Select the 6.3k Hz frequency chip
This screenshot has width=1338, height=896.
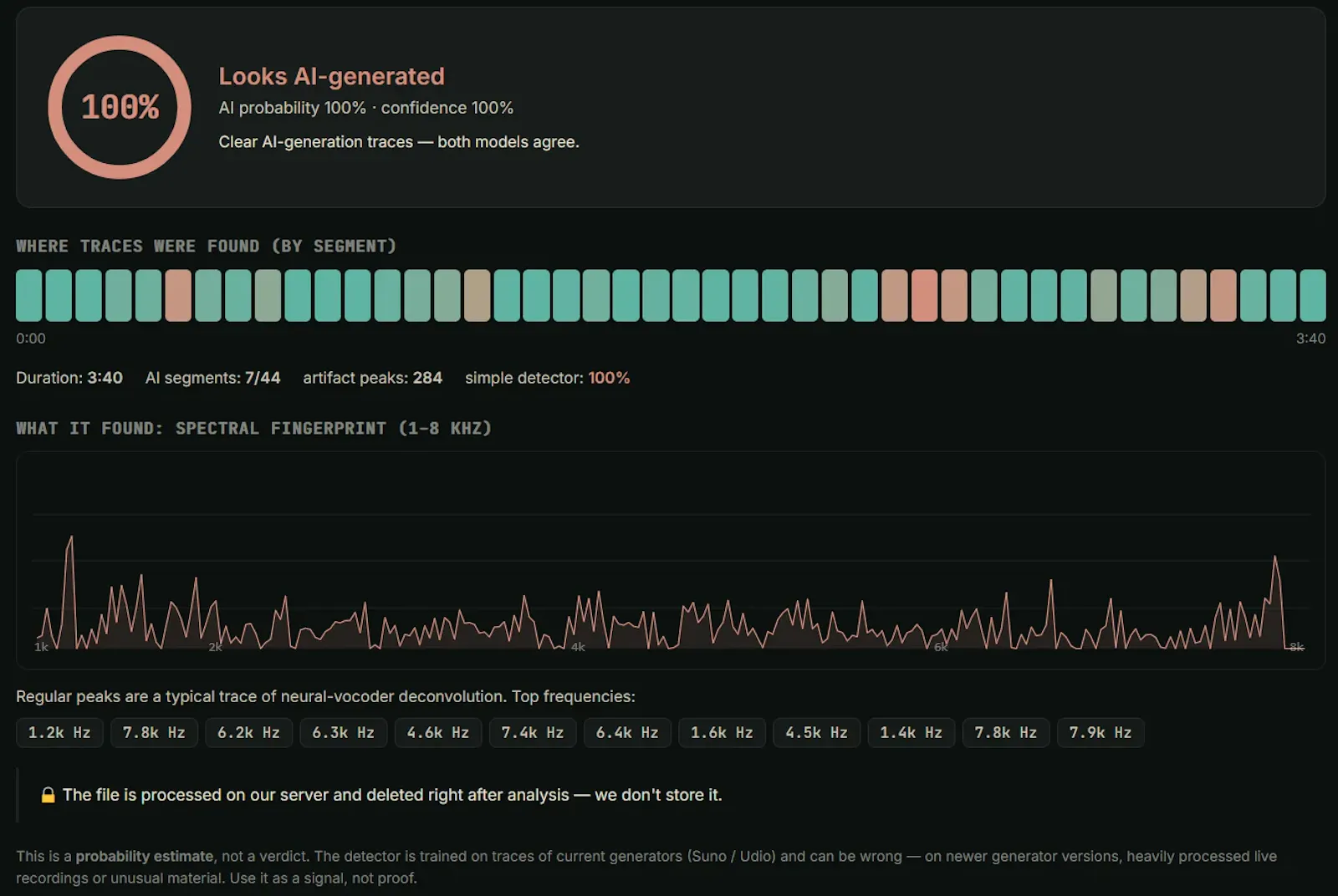coord(343,733)
